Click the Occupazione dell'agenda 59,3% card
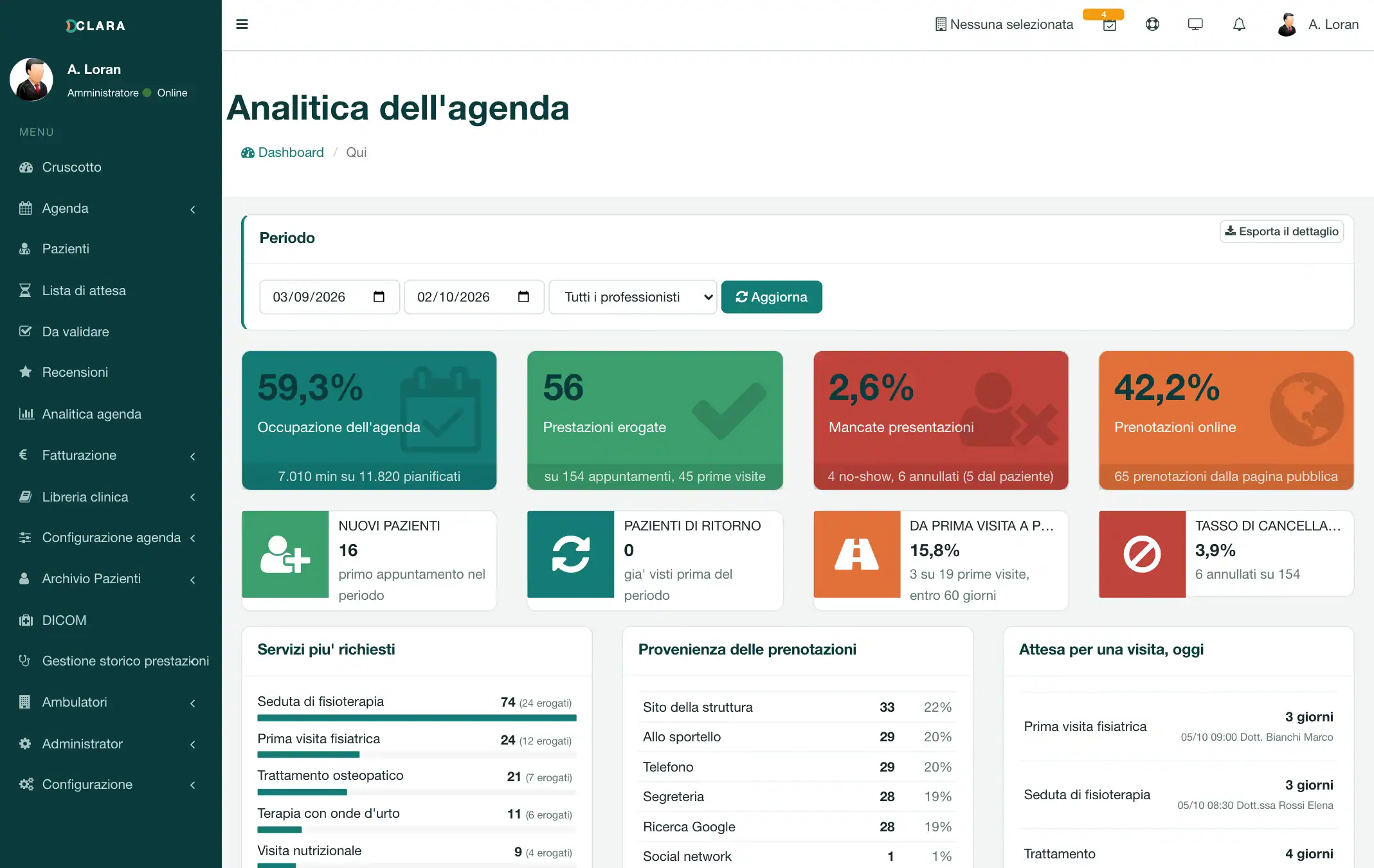This screenshot has height=868, width=1374. 369,420
